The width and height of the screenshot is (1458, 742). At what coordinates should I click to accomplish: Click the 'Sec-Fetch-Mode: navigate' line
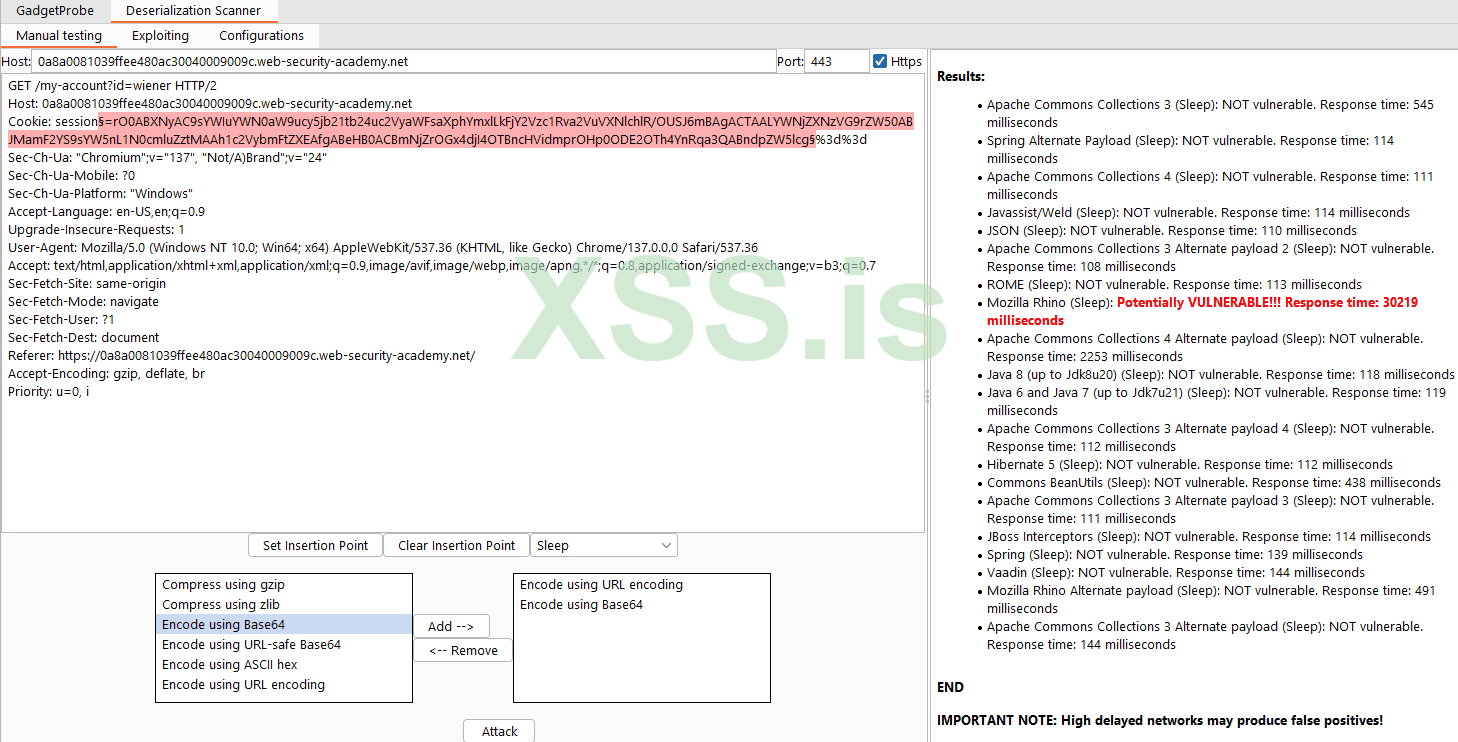point(83,302)
